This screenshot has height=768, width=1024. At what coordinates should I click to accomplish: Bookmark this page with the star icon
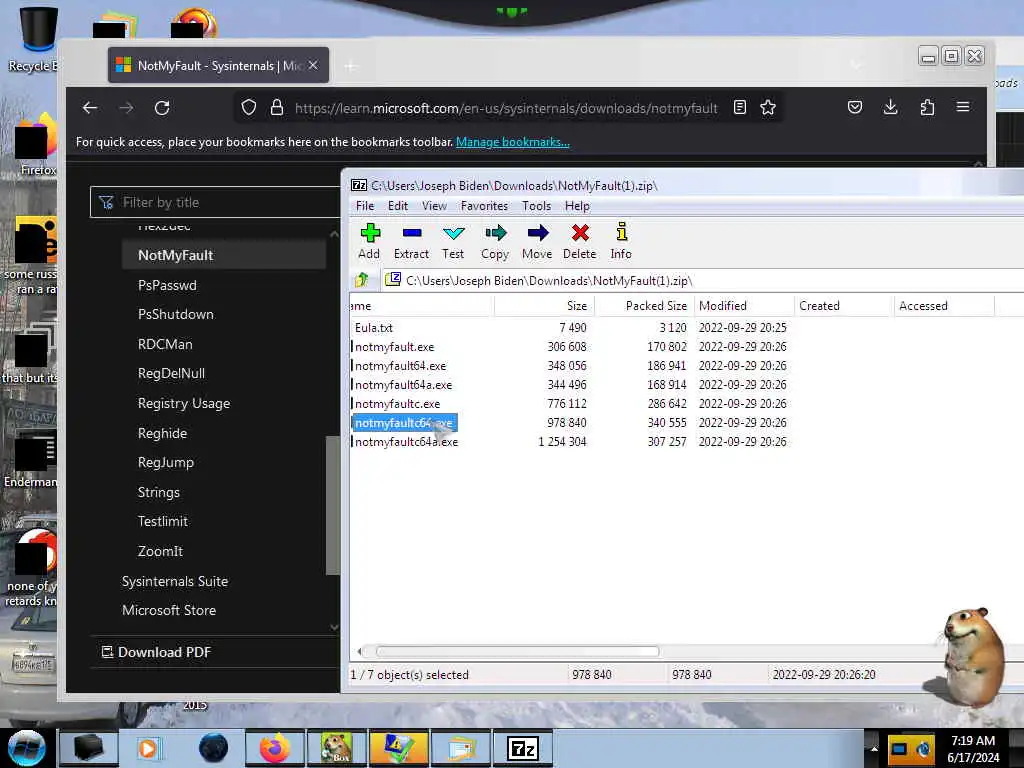click(768, 107)
